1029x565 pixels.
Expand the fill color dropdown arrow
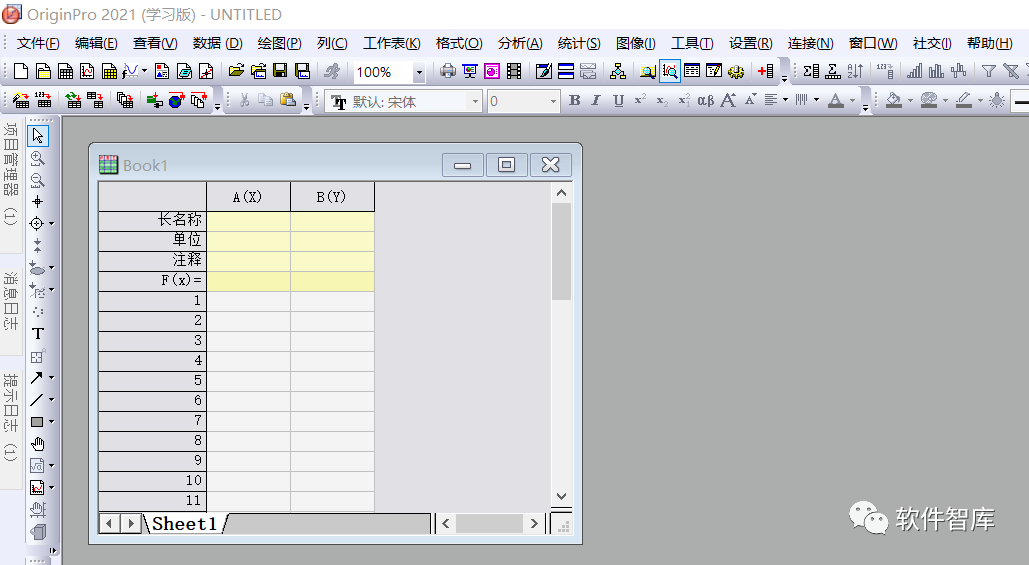pos(910,100)
